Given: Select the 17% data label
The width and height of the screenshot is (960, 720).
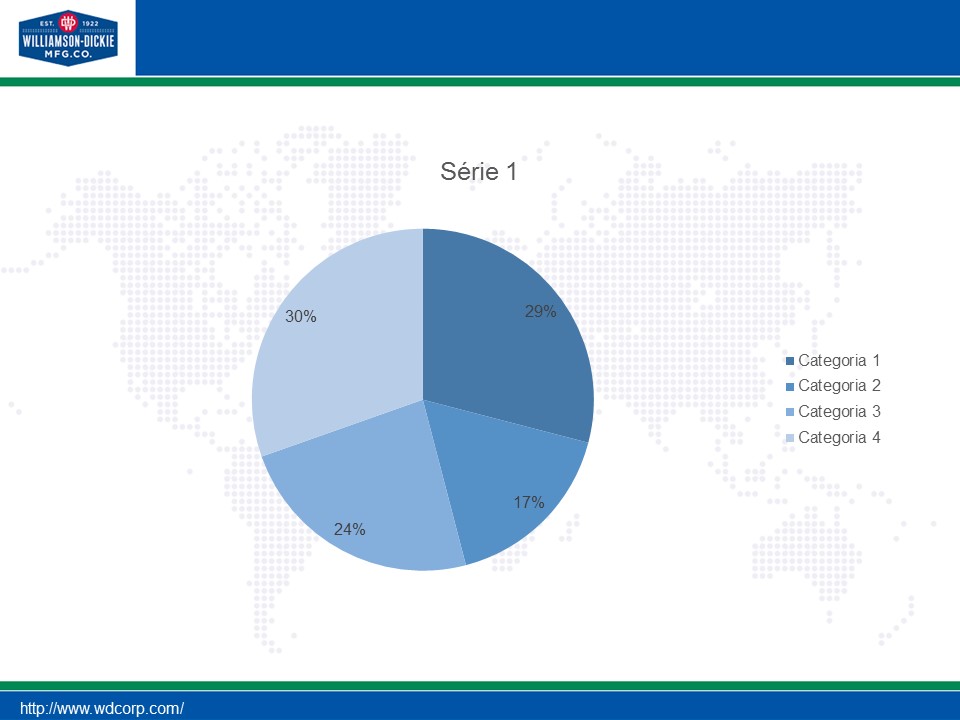Looking at the screenshot, I should click(x=529, y=503).
